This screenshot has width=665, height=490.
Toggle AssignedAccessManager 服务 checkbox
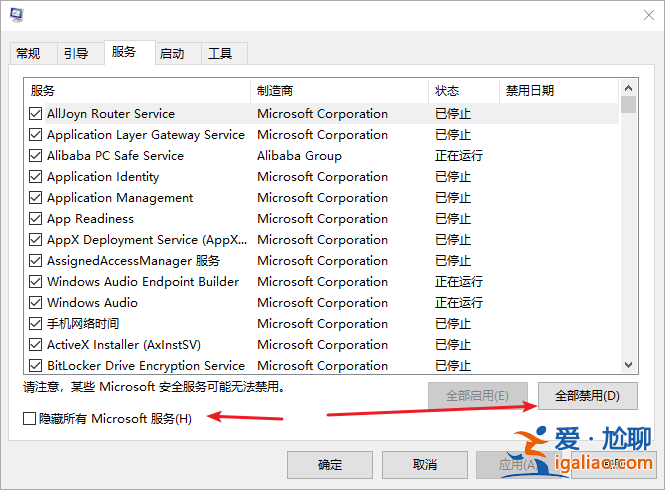click(35, 261)
